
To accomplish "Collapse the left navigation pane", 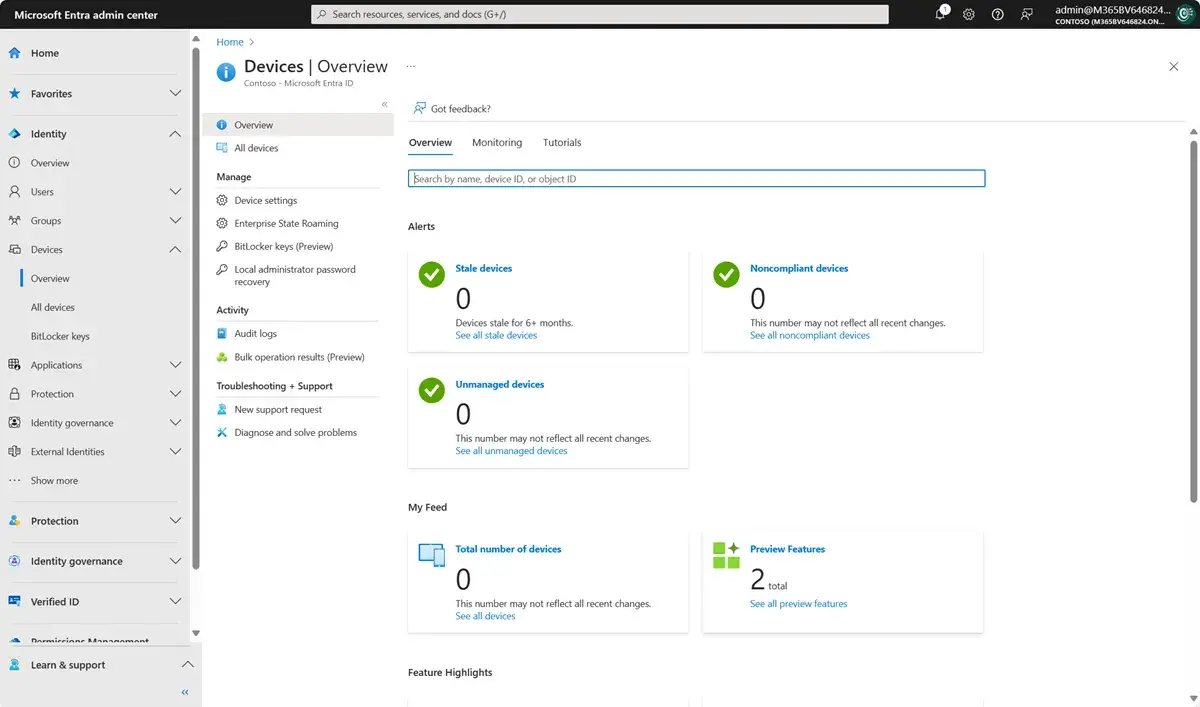I will point(184,691).
